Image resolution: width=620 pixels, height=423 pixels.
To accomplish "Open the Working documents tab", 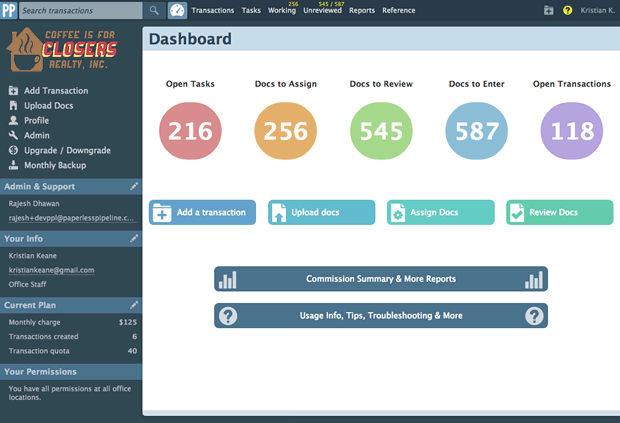I will pyautogui.click(x=282, y=11).
